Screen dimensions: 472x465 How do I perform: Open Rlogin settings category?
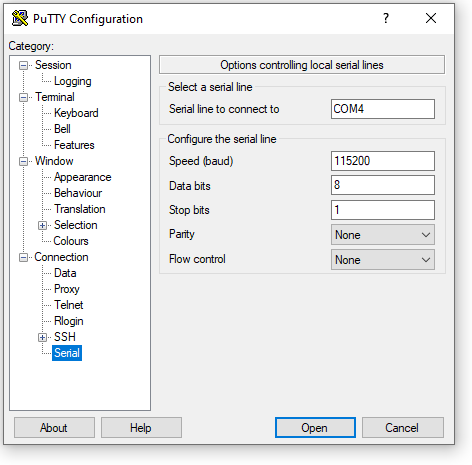click(69, 321)
